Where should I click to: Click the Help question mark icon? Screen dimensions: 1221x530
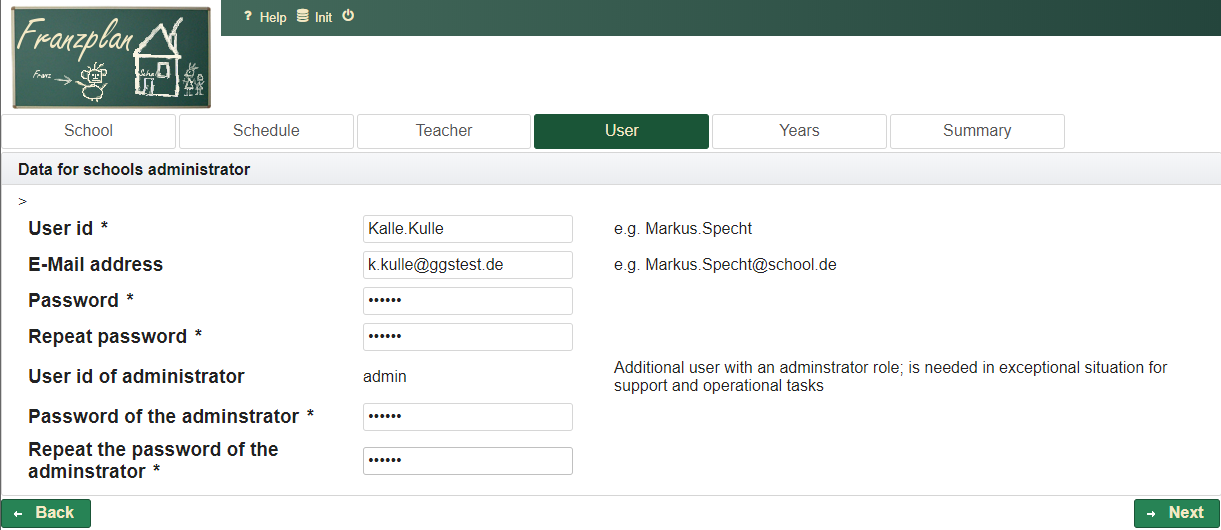(x=248, y=17)
